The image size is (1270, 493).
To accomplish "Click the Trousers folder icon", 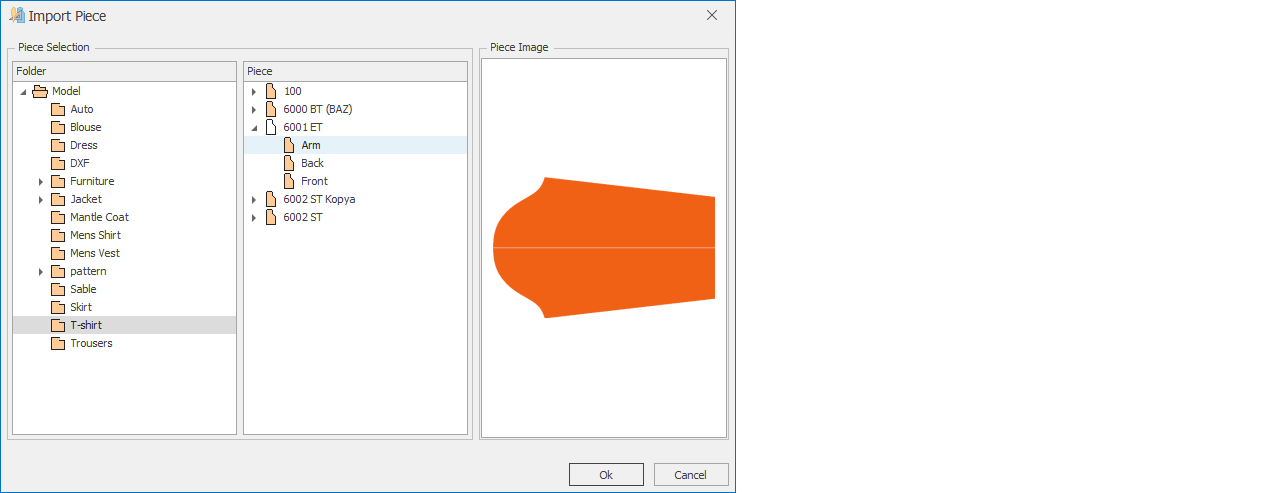I will point(58,343).
